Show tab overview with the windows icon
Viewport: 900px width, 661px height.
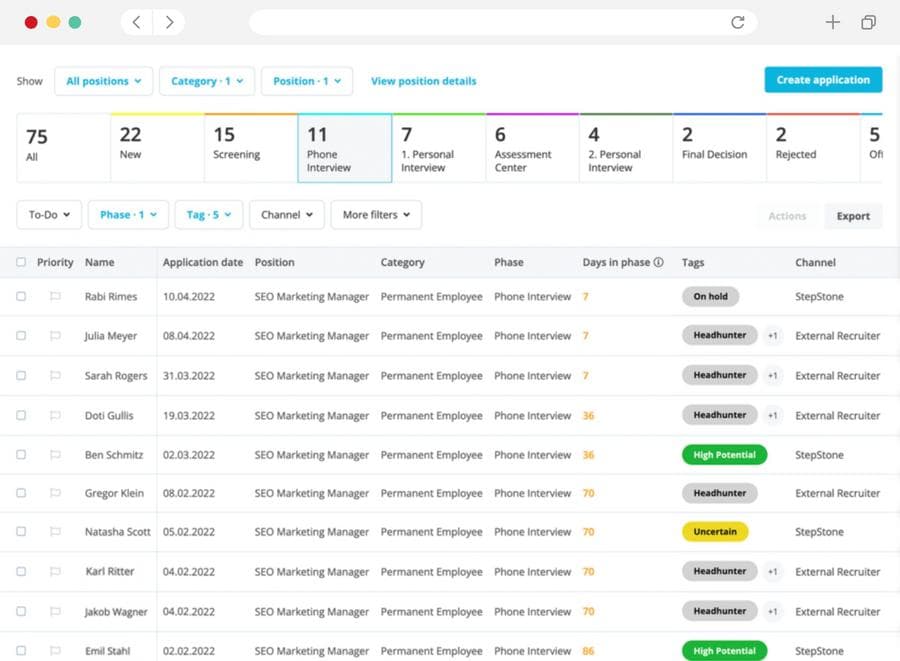868,22
